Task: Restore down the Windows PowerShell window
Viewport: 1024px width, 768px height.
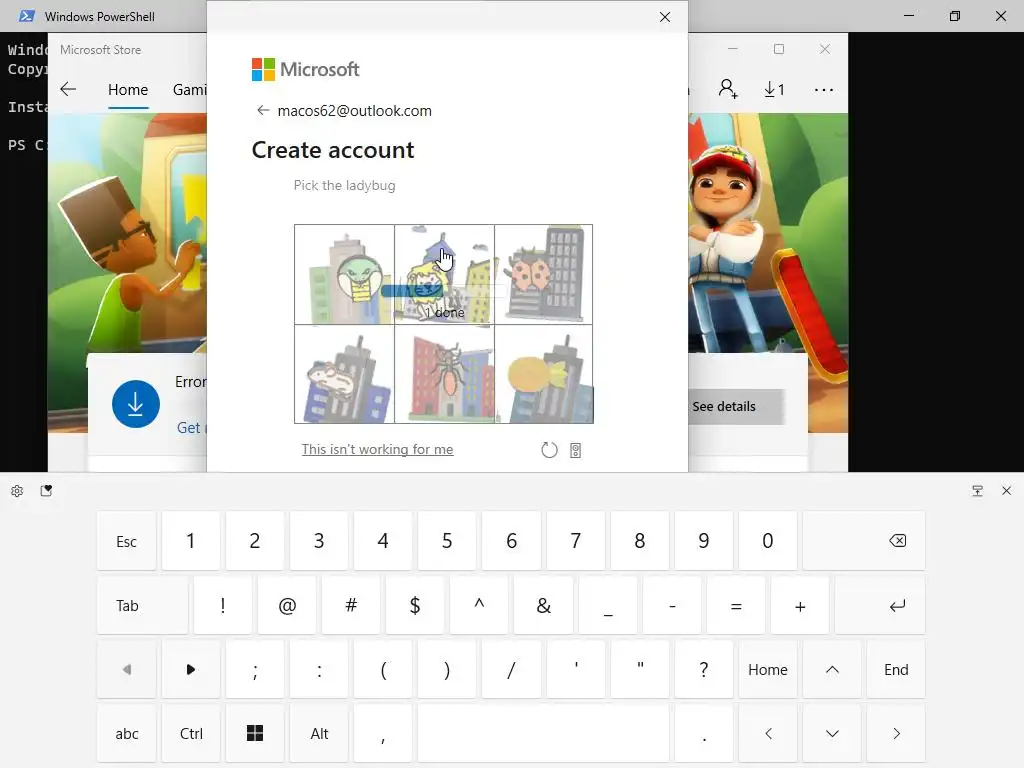Action: tap(955, 16)
